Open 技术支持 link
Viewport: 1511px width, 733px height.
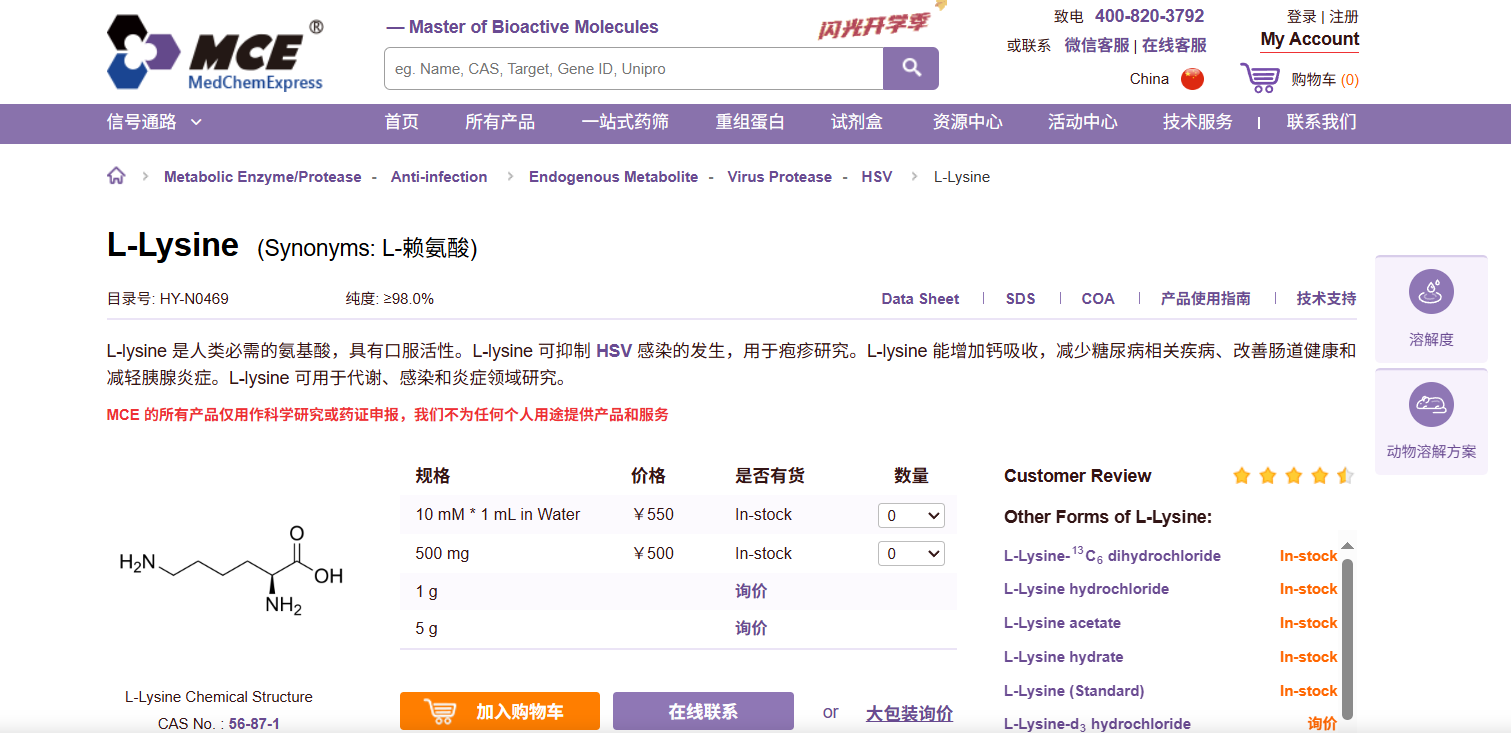1326,299
